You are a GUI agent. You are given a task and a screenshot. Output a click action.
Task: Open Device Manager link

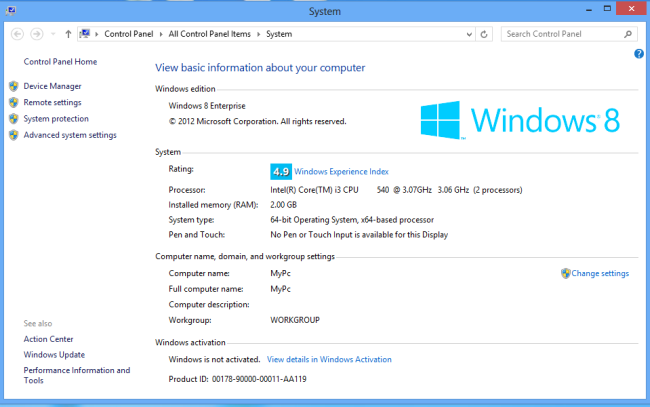coord(52,86)
